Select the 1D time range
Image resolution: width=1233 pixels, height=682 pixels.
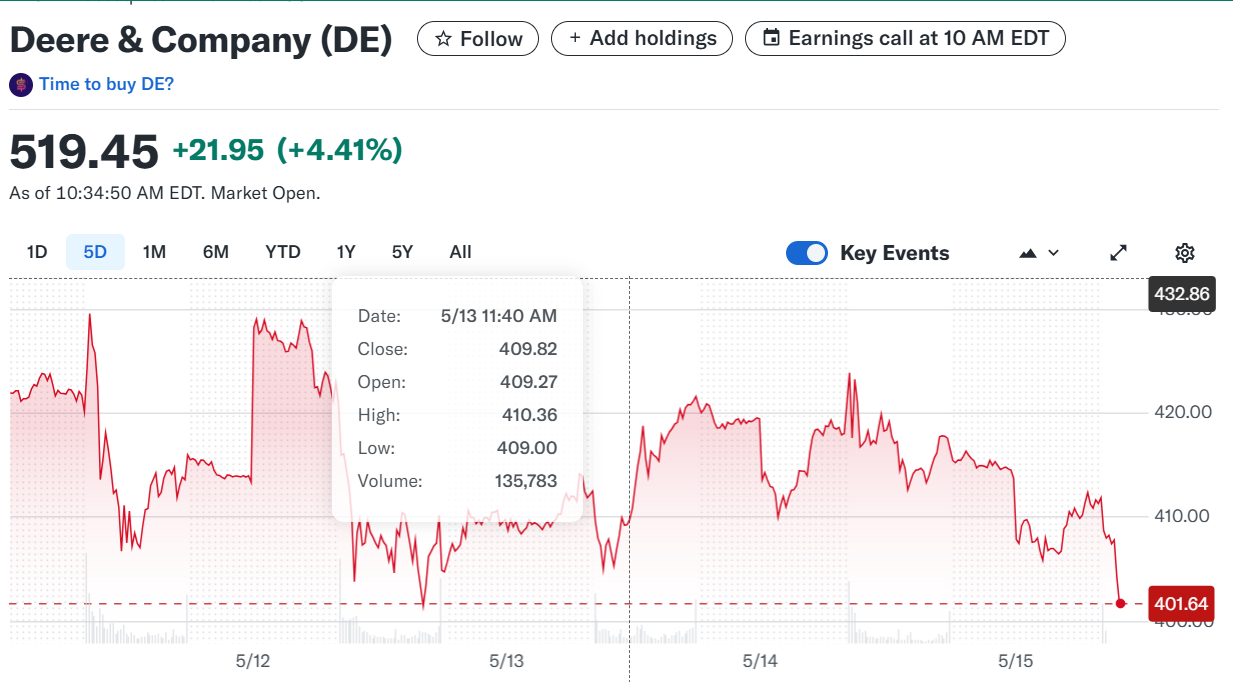coord(37,252)
